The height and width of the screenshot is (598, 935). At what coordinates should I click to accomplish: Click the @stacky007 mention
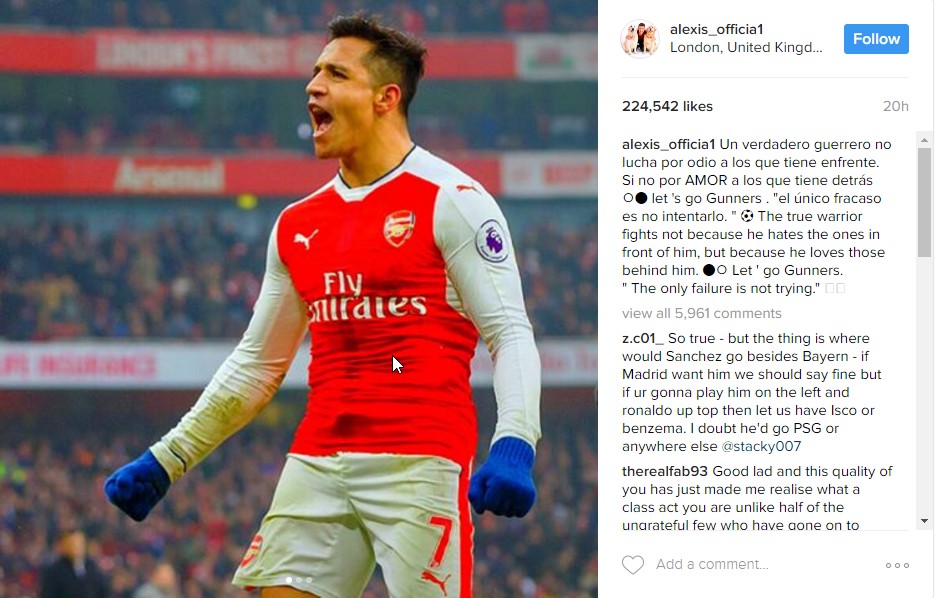click(x=761, y=446)
